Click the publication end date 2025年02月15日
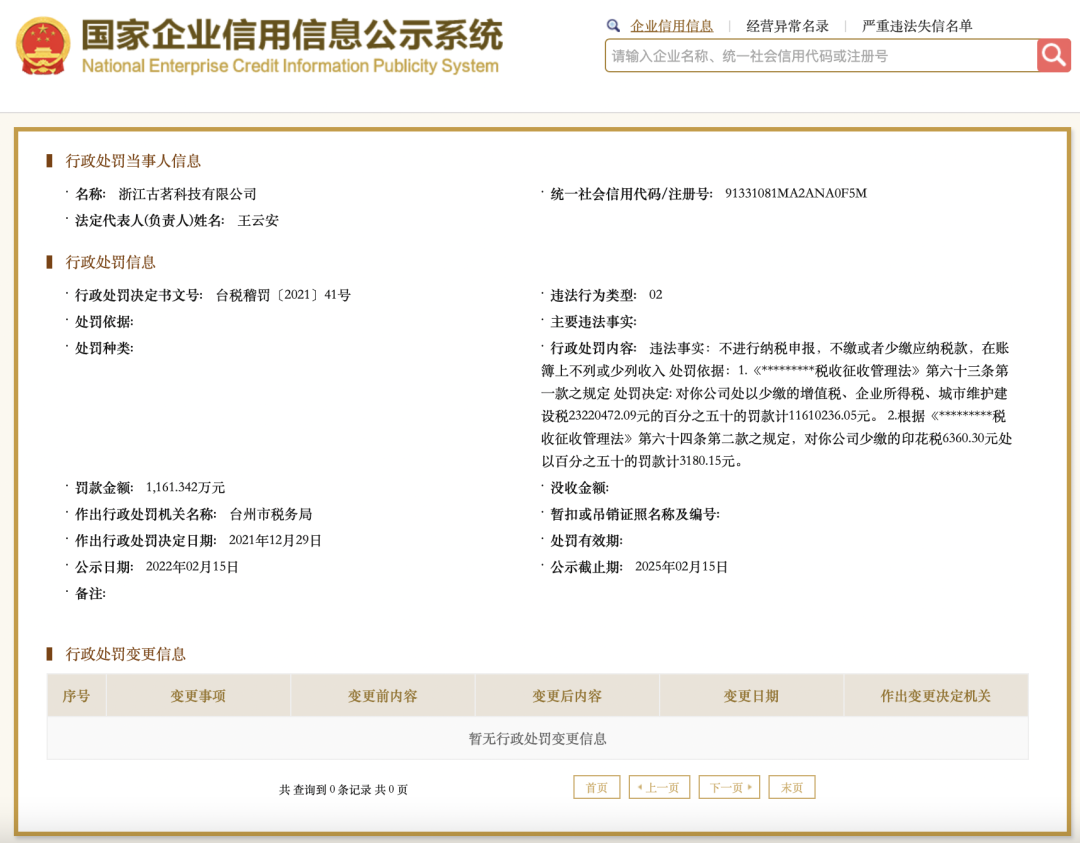 click(x=681, y=567)
